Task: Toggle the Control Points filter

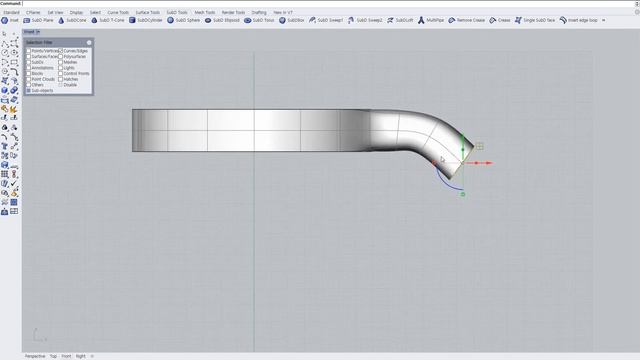Action: 60,73
